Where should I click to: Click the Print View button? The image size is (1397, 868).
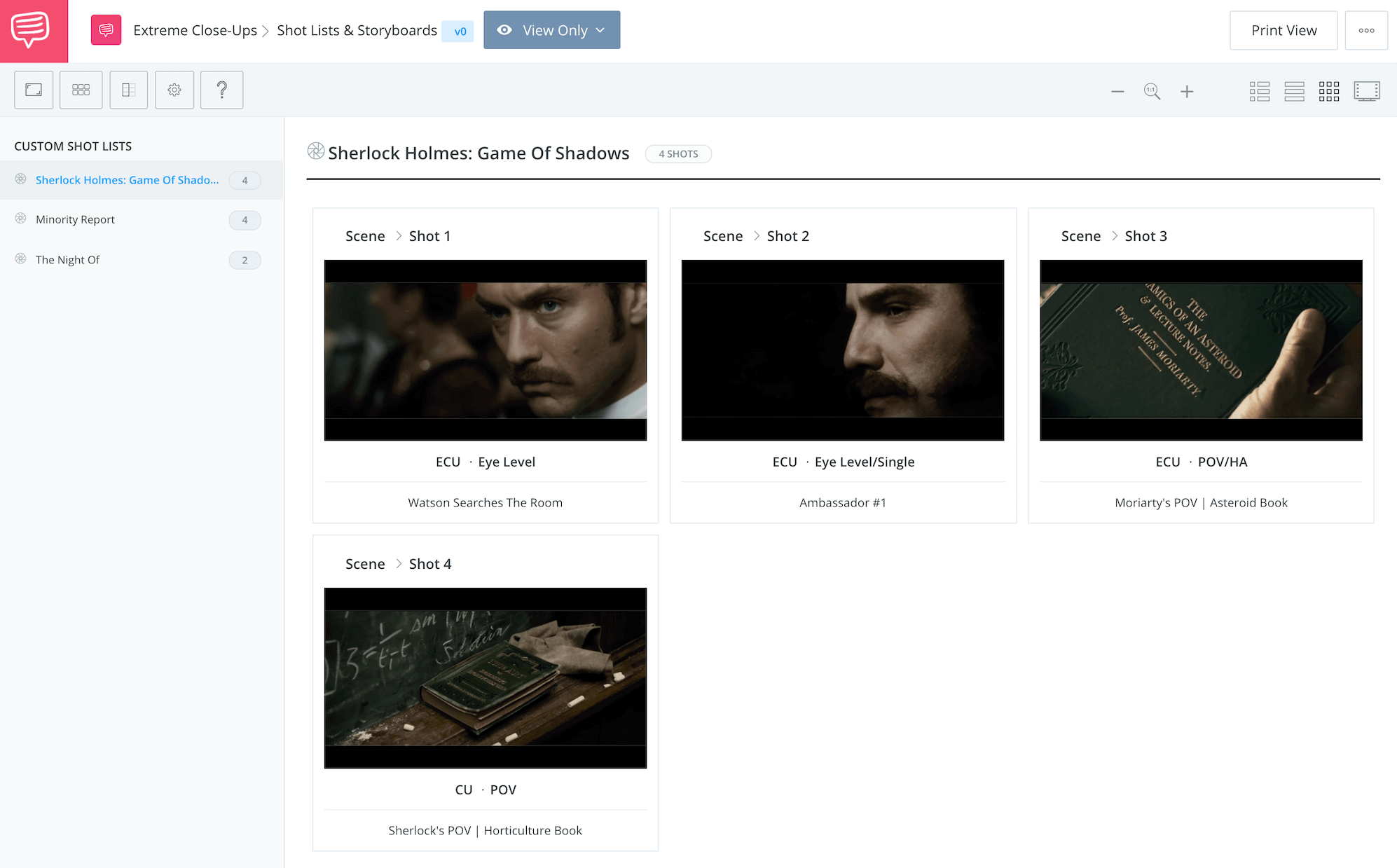[x=1284, y=30]
